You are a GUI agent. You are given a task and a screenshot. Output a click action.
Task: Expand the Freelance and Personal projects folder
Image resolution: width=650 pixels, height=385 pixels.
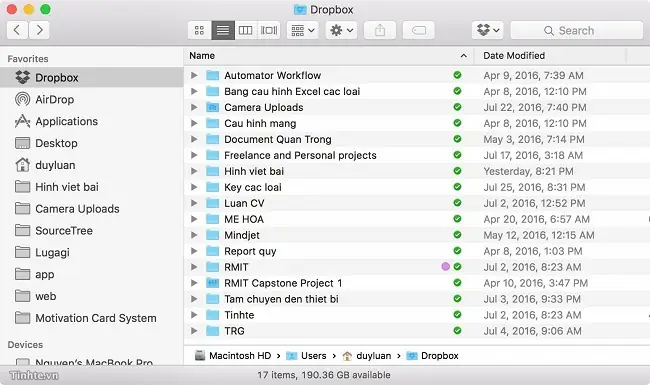(x=194, y=155)
